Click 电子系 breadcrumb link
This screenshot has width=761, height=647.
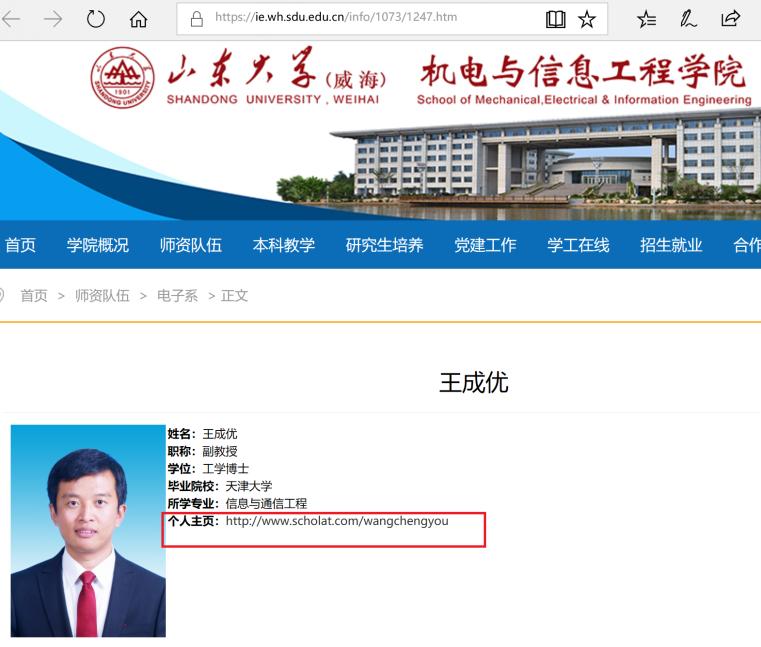pyautogui.click(x=177, y=296)
